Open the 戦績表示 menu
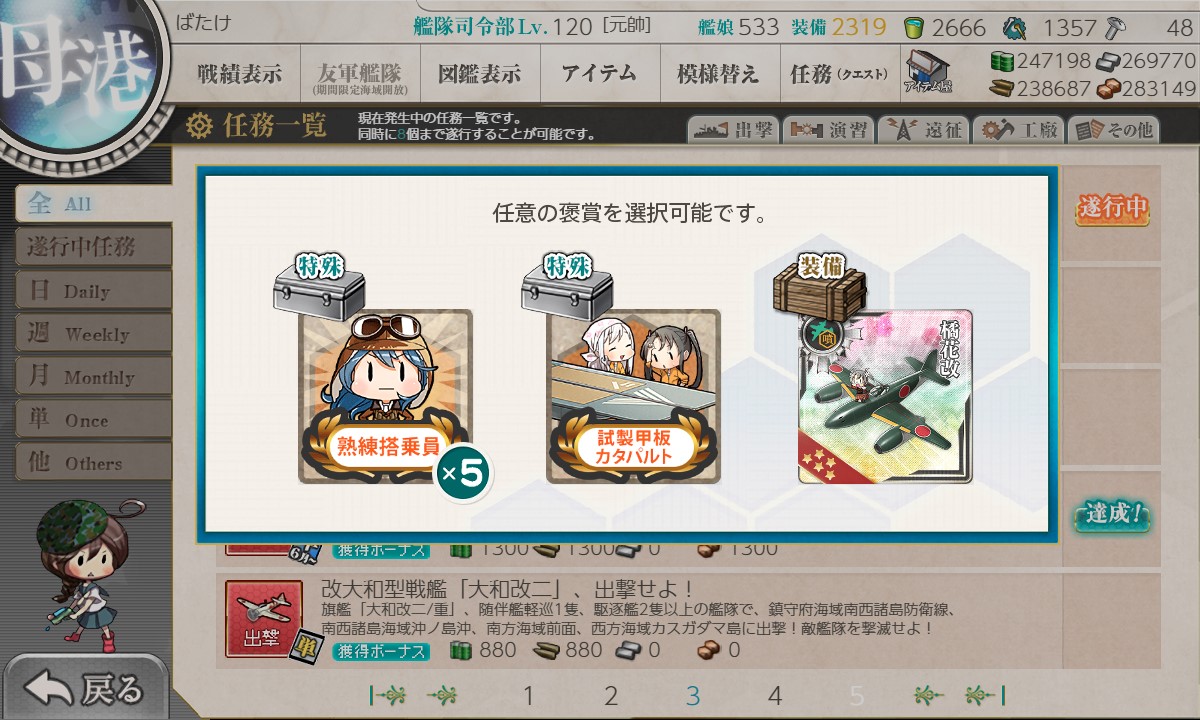 point(239,73)
